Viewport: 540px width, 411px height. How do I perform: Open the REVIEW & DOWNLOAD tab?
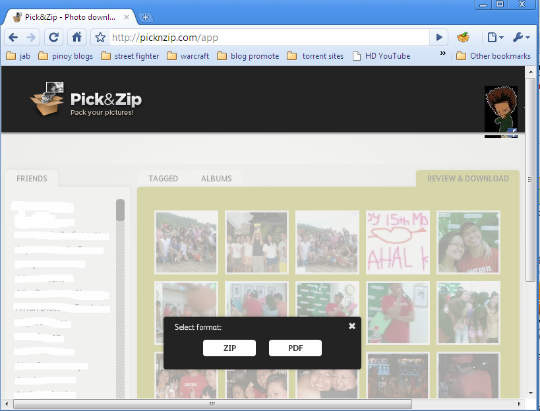point(468,178)
